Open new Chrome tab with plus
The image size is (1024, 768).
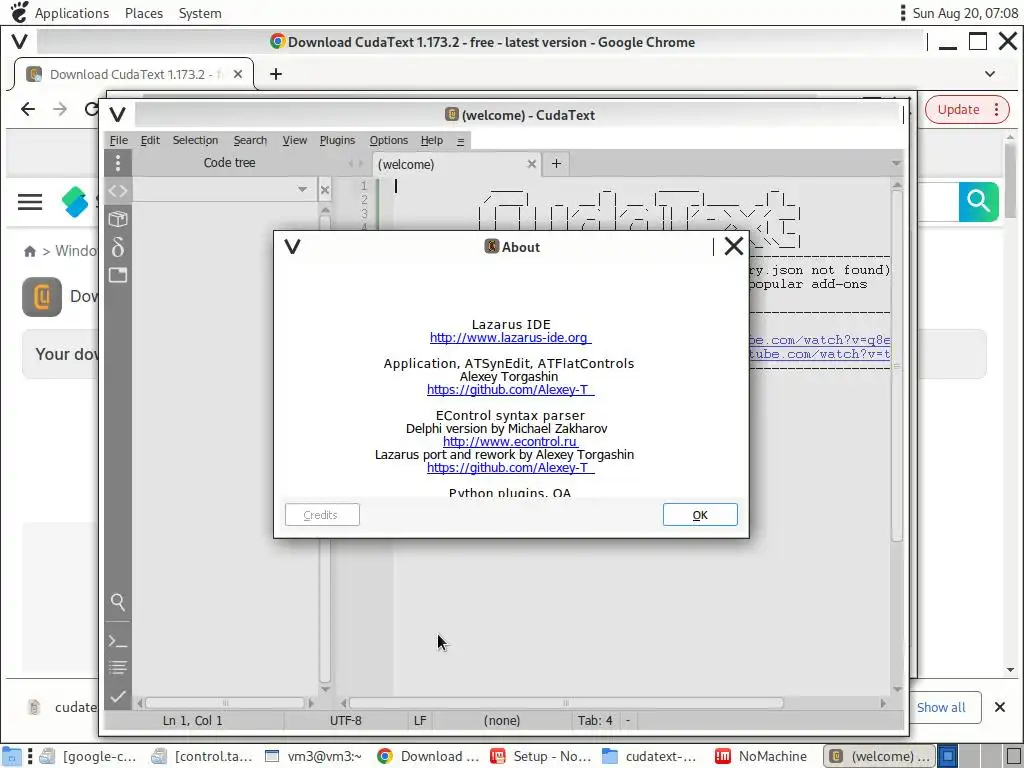276,74
